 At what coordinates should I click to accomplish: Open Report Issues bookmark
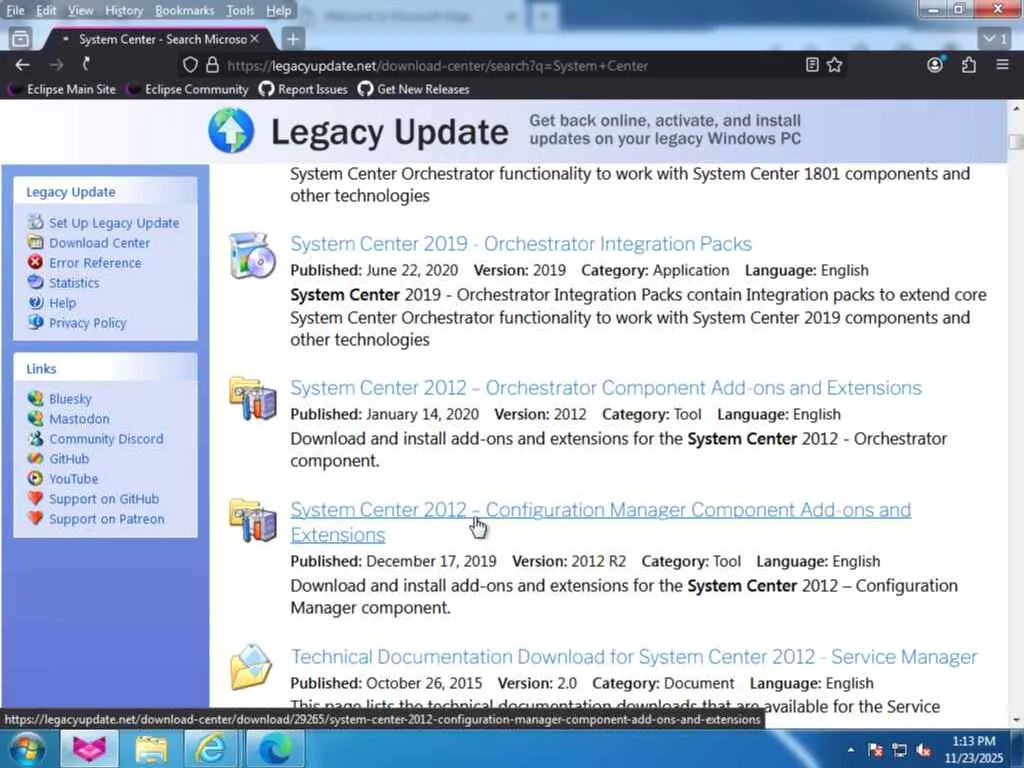click(304, 89)
